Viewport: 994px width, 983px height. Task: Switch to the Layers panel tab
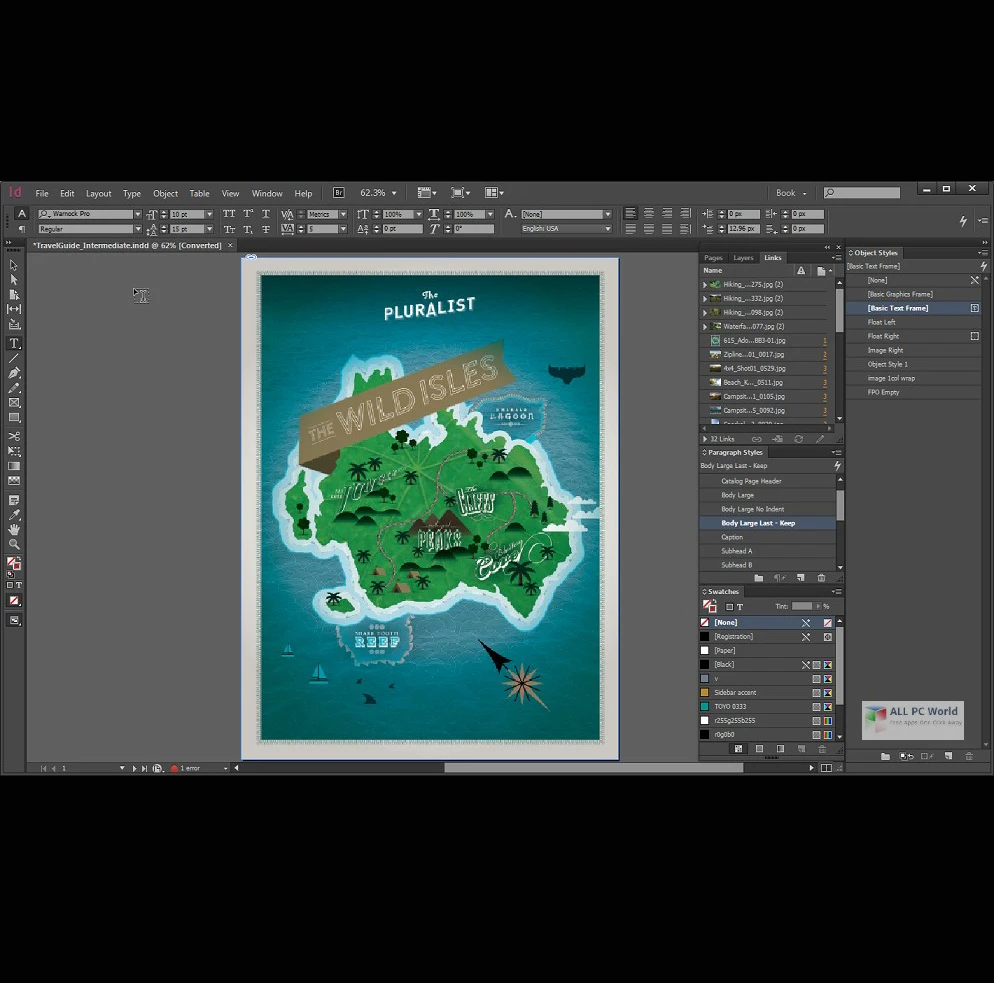(x=743, y=258)
